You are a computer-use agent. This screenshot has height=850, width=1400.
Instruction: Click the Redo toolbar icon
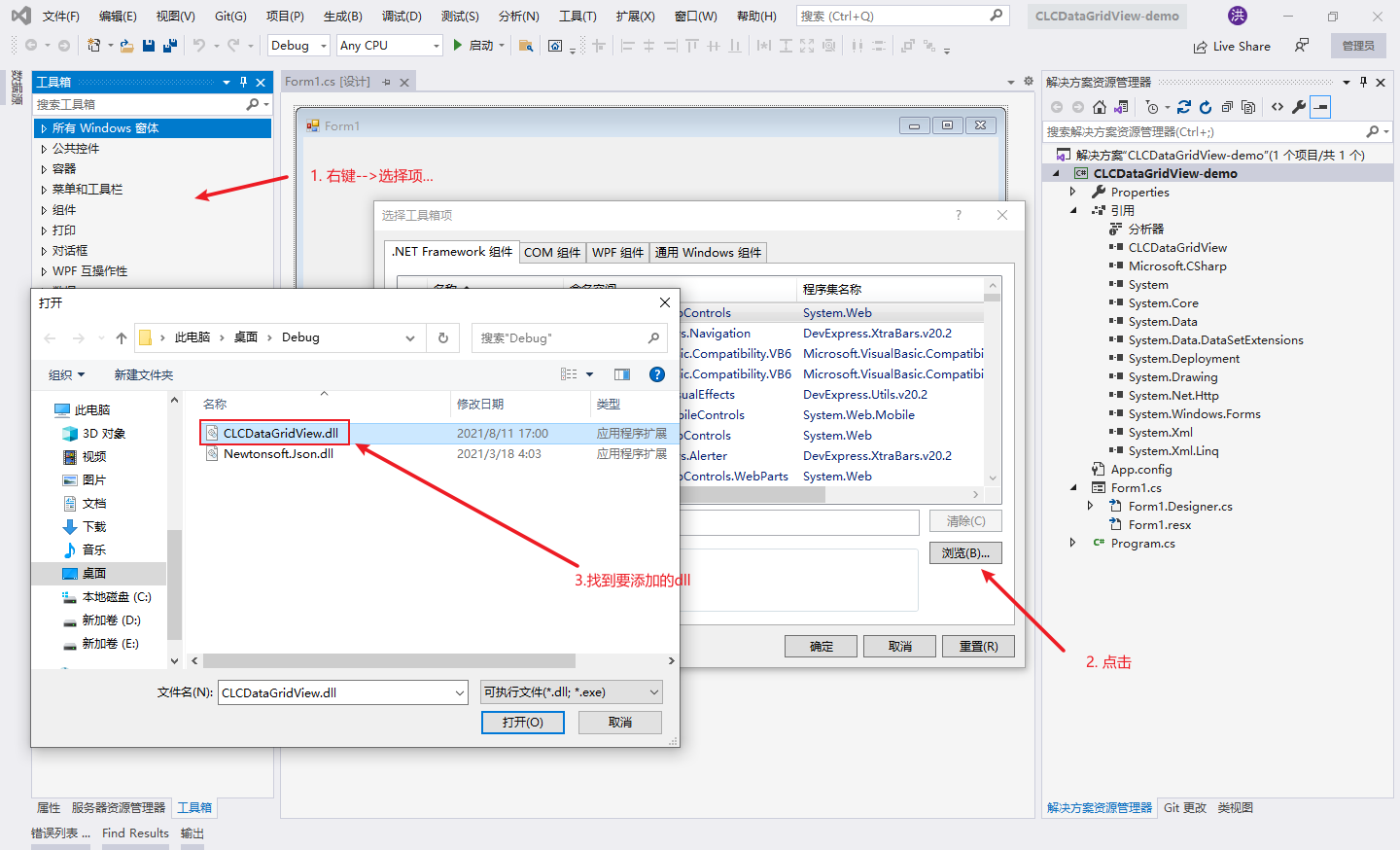(x=233, y=46)
